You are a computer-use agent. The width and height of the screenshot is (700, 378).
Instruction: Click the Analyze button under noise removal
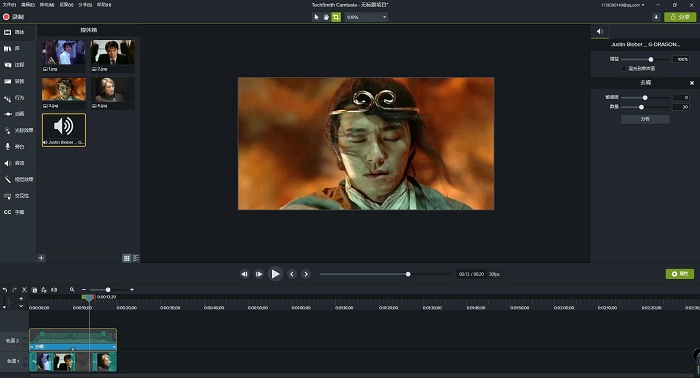click(645, 119)
